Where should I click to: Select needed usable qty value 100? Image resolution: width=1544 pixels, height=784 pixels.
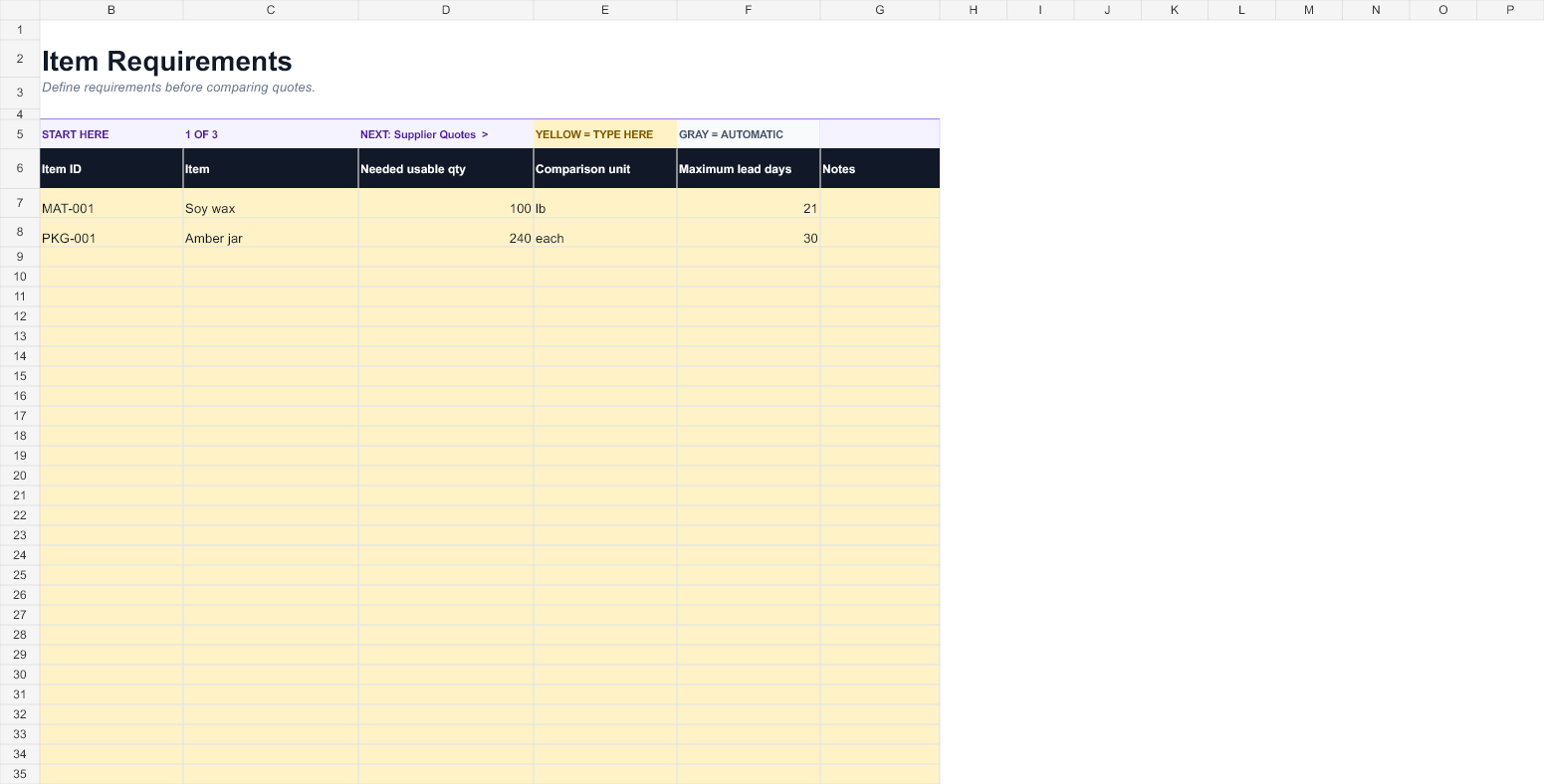pyautogui.click(x=446, y=203)
